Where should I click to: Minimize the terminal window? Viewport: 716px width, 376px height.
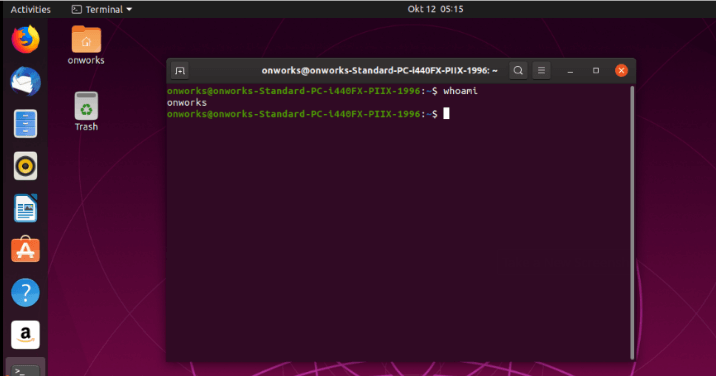pos(570,71)
